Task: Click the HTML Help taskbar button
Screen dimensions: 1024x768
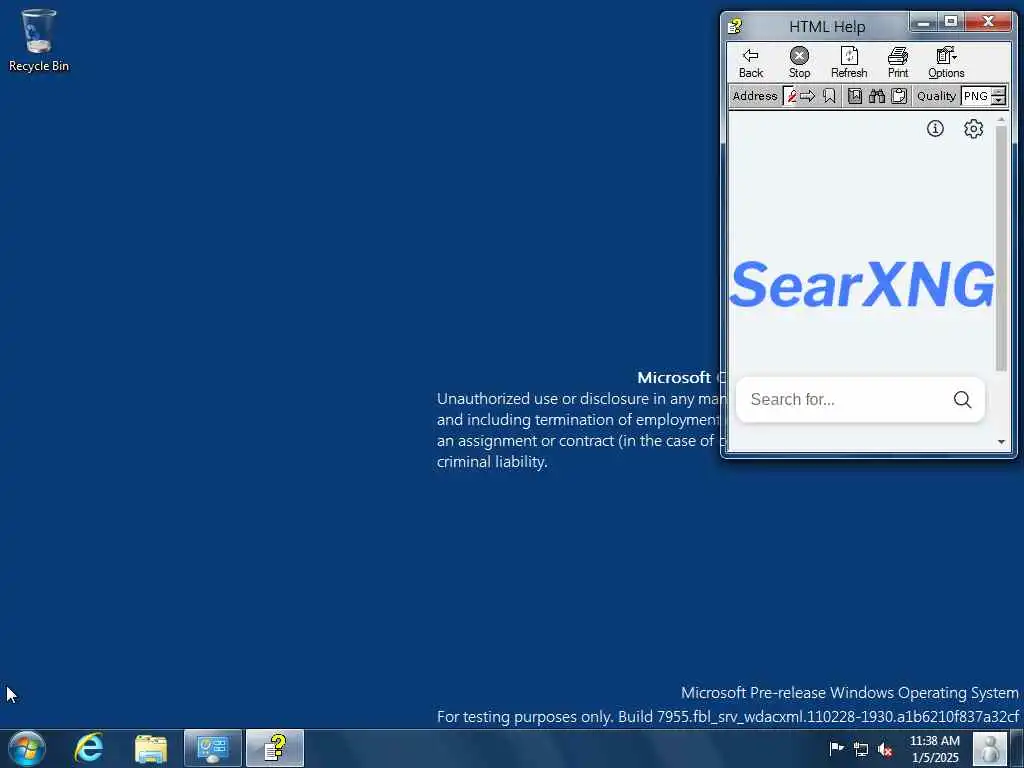Action: tap(275, 748)
